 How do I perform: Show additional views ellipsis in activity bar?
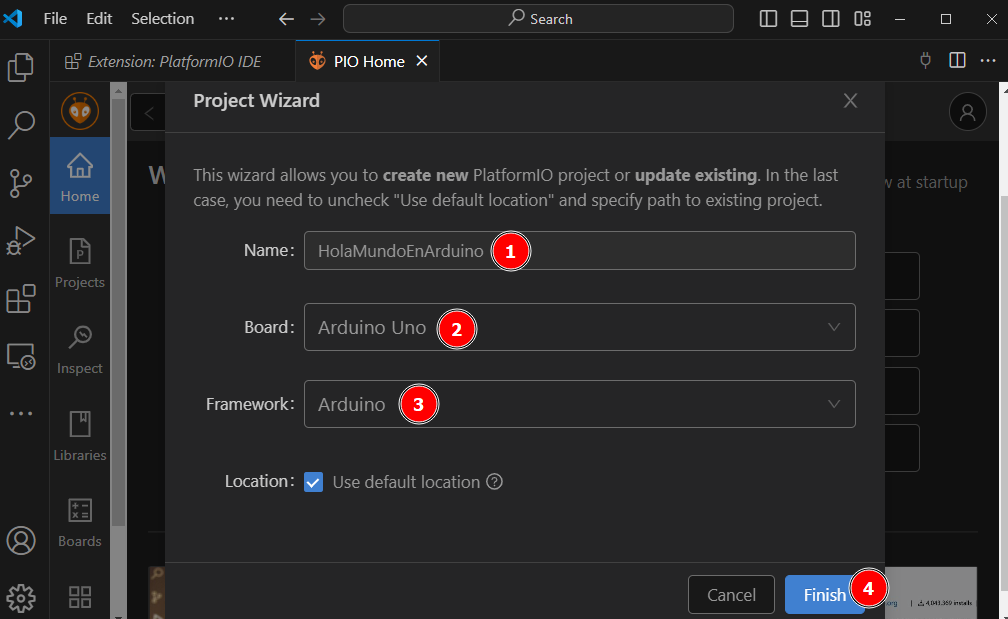click(x=21, y=413)
